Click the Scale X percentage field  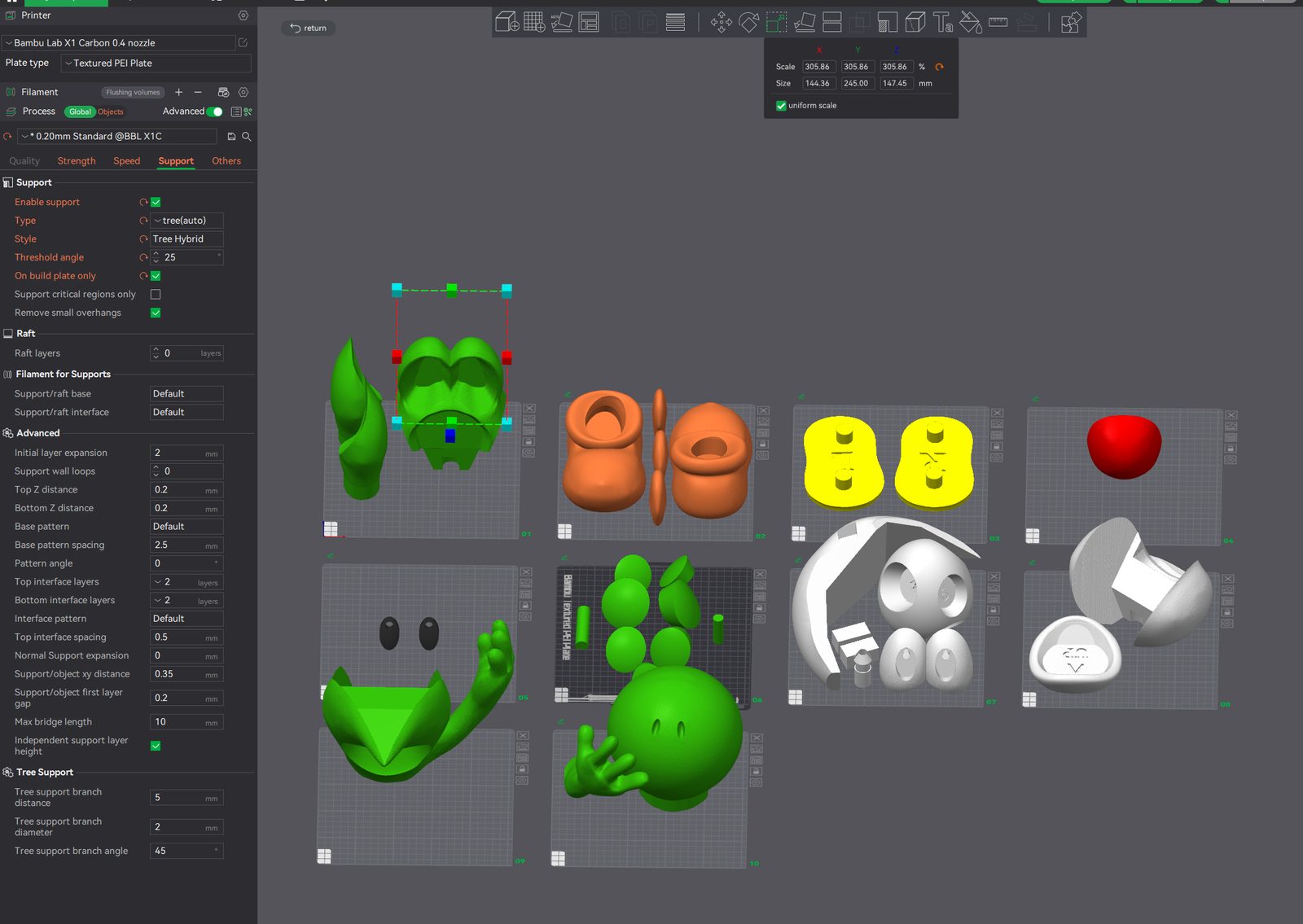click(x=818, y=67)
